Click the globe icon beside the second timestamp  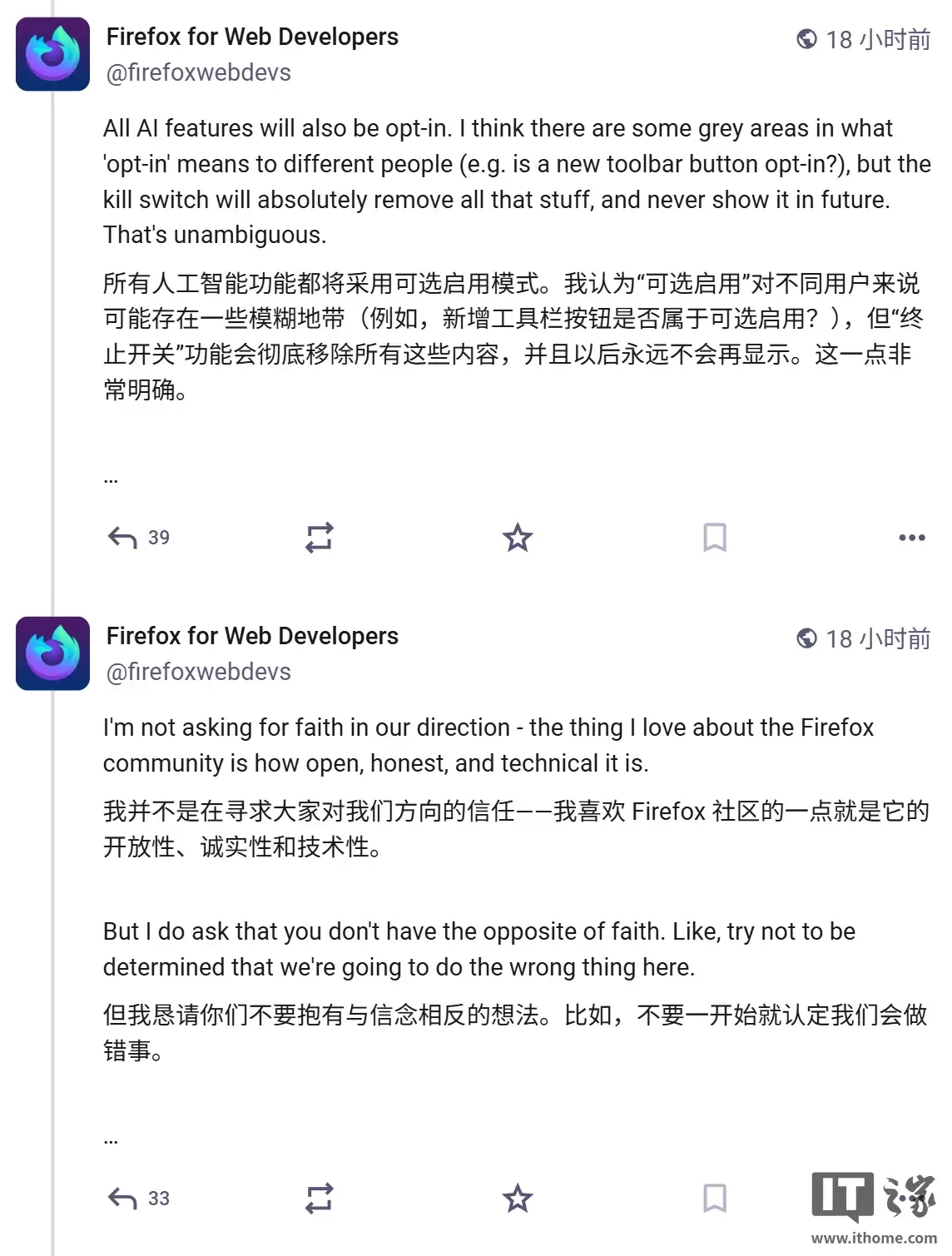pyautogui.click(x=805, y=637)
